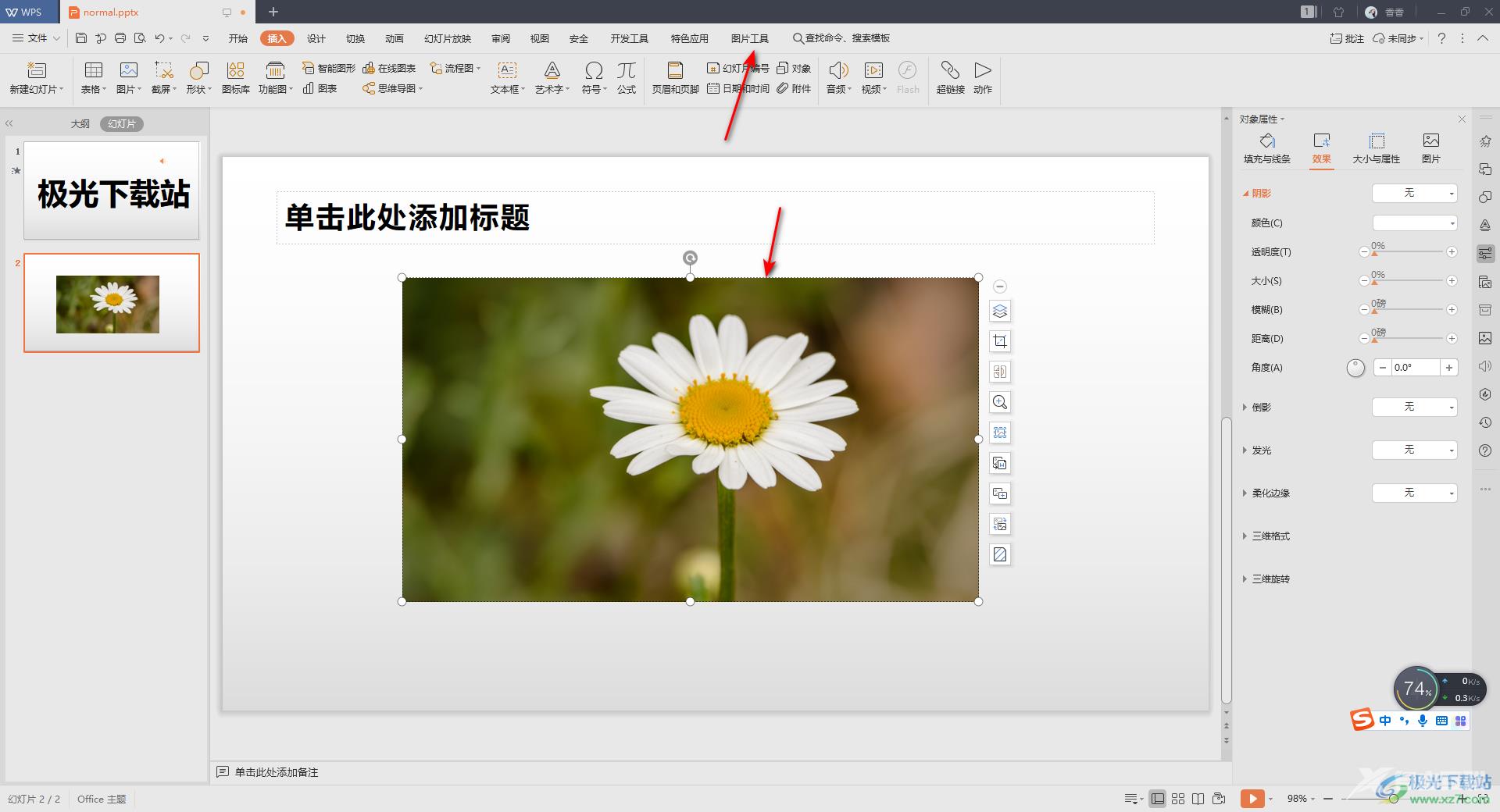Open the Picture Tools (图片工具) tab
The image size is (1500, 812).
pos(750,38)
